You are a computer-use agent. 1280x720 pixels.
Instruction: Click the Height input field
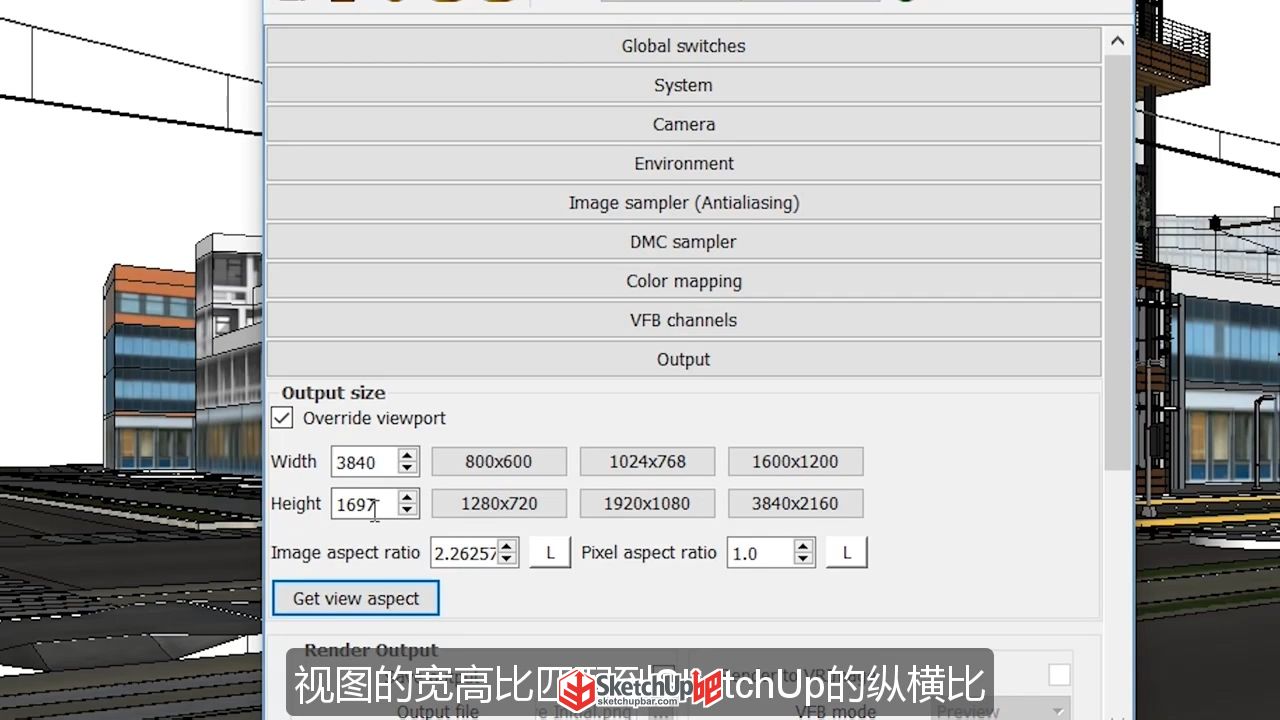364,504
